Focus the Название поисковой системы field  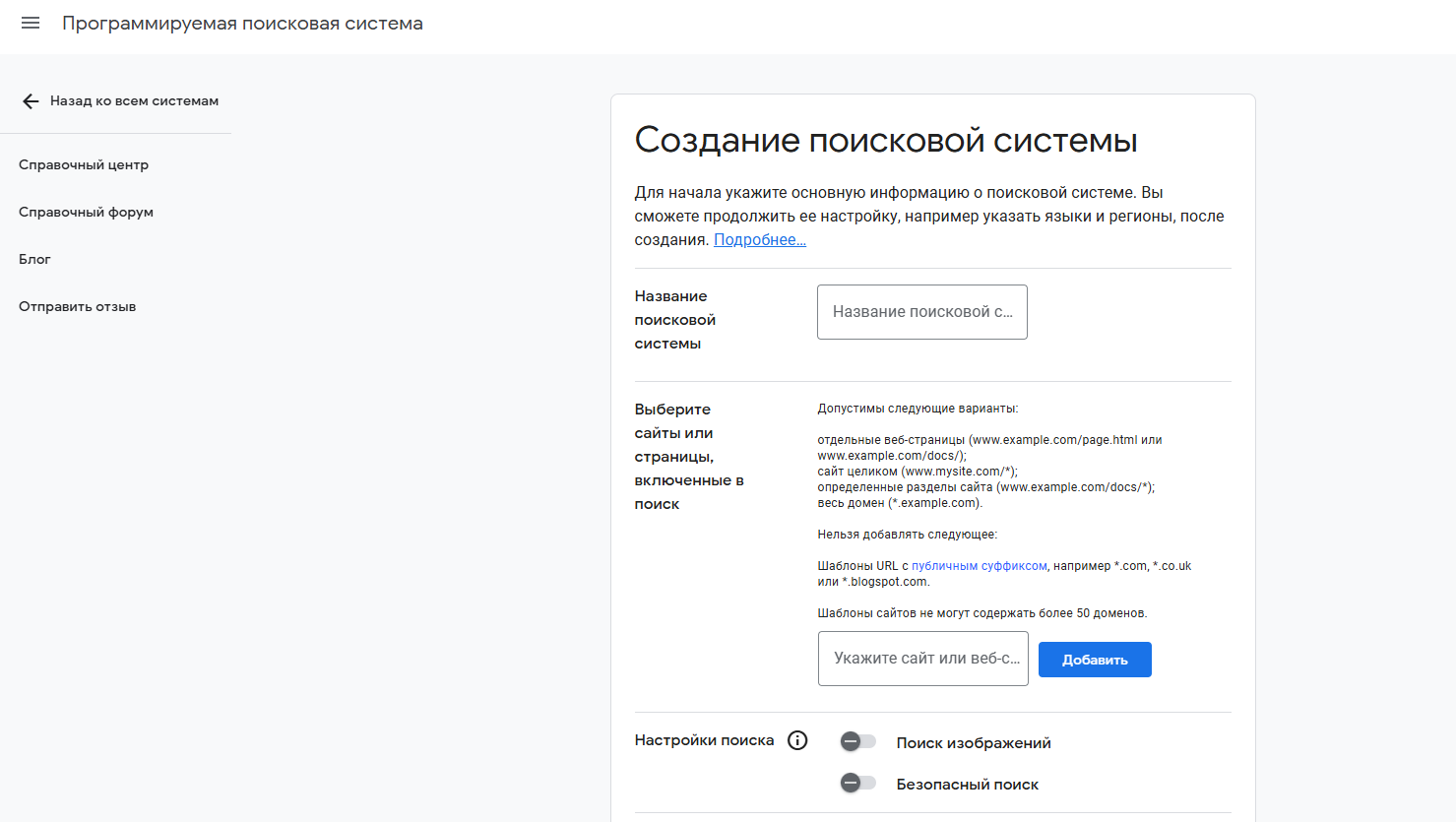click(921, 312)
